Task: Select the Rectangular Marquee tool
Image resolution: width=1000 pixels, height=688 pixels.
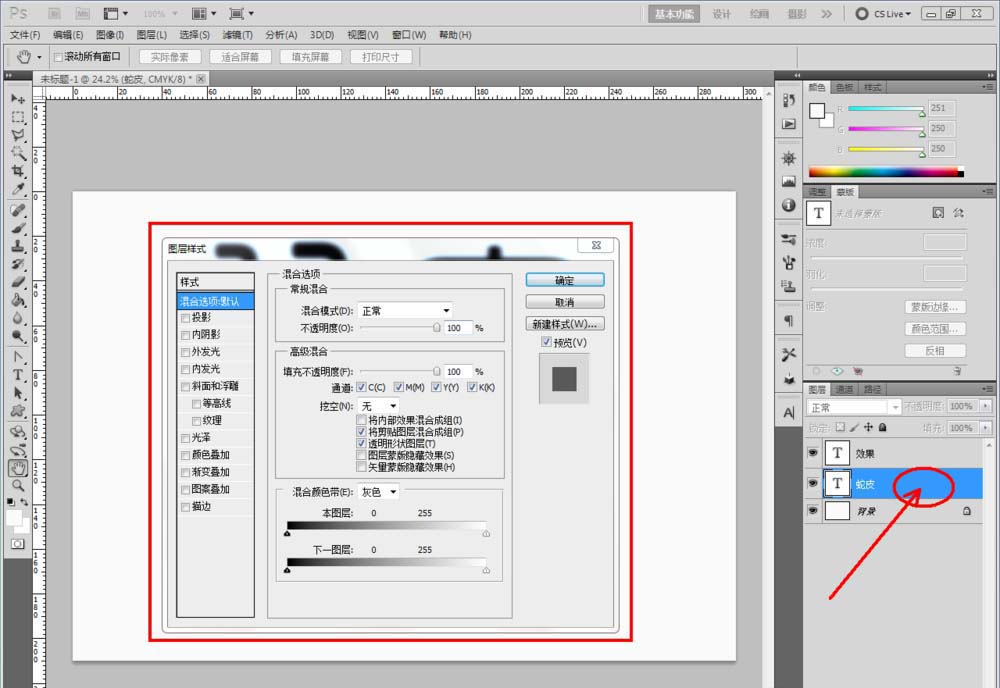Action: [18, 117]
